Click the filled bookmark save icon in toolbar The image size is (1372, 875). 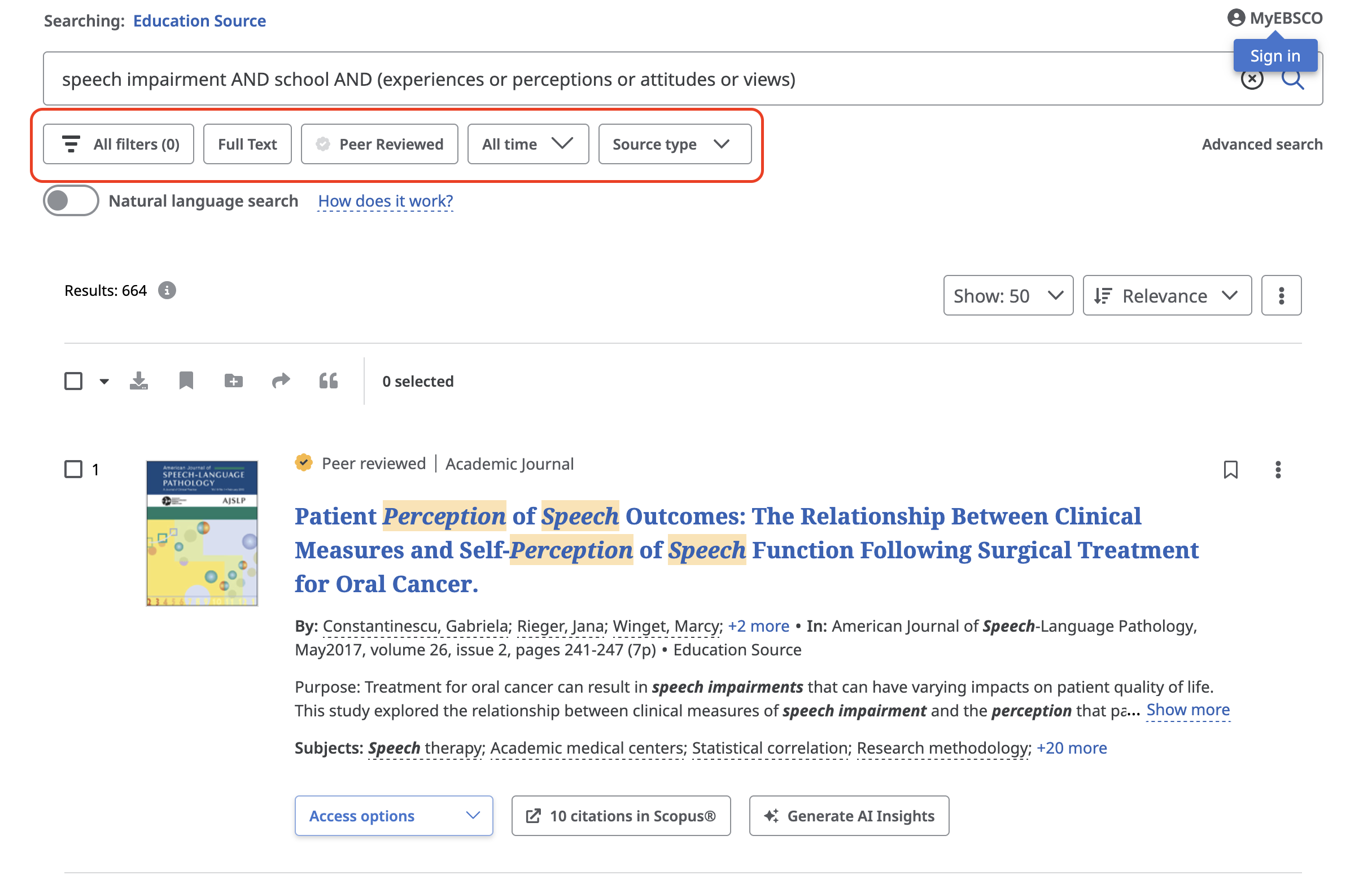tap(186, 380)
